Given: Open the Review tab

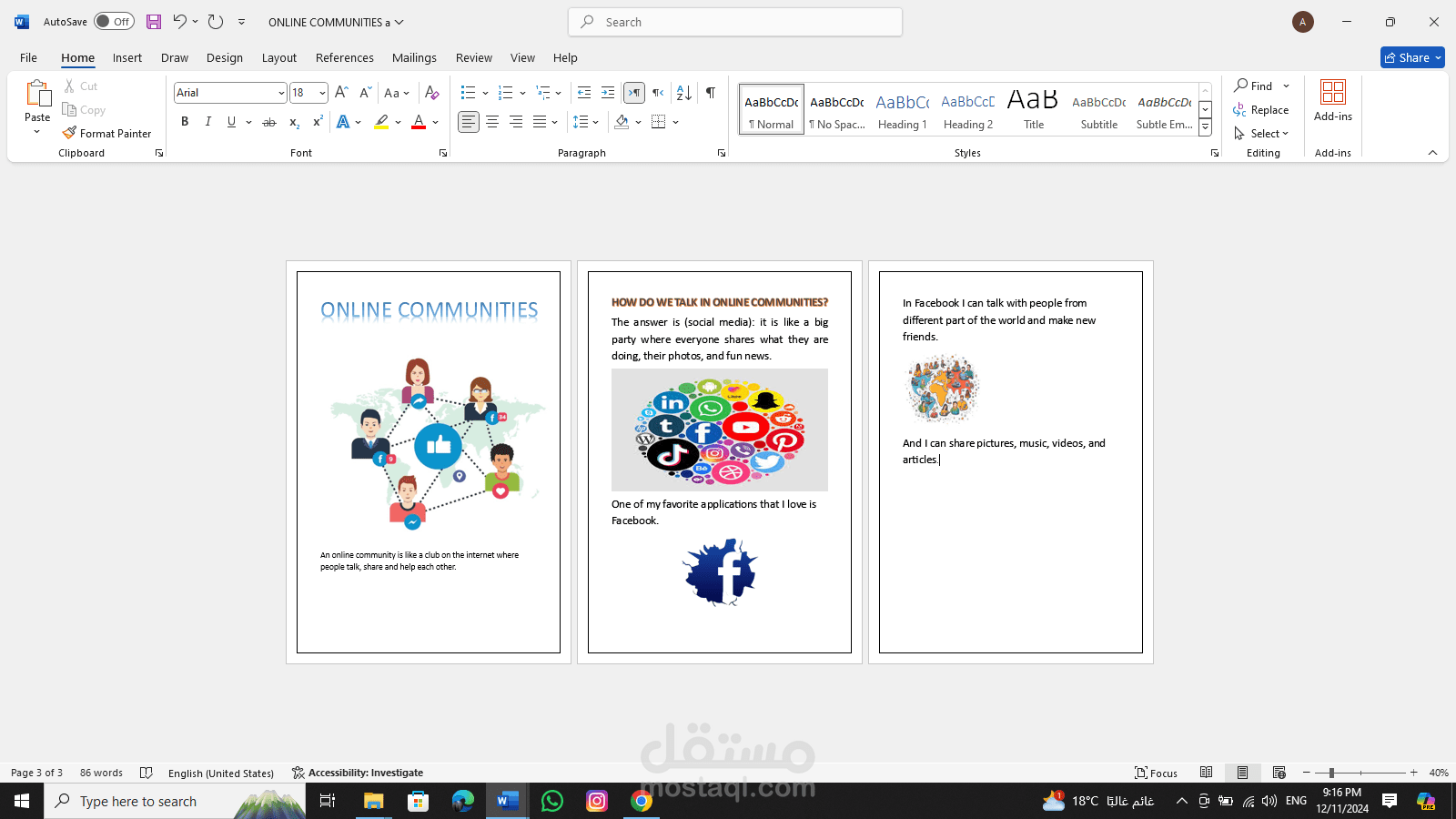Looking at the screenshot, I should pyautogui.click(x=474, y=57).
